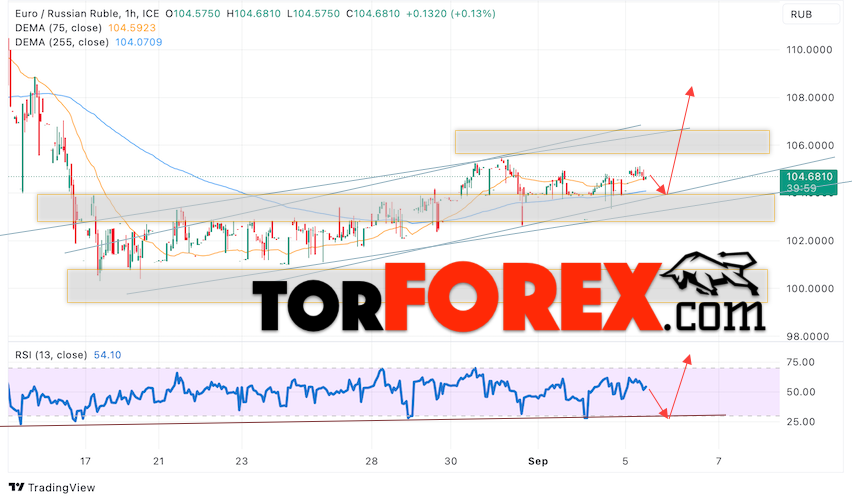Viewport: 852px width, 502px height.
Task: Click the TradingView logo link
Action: pyautogui.click(x=52, y=487)
